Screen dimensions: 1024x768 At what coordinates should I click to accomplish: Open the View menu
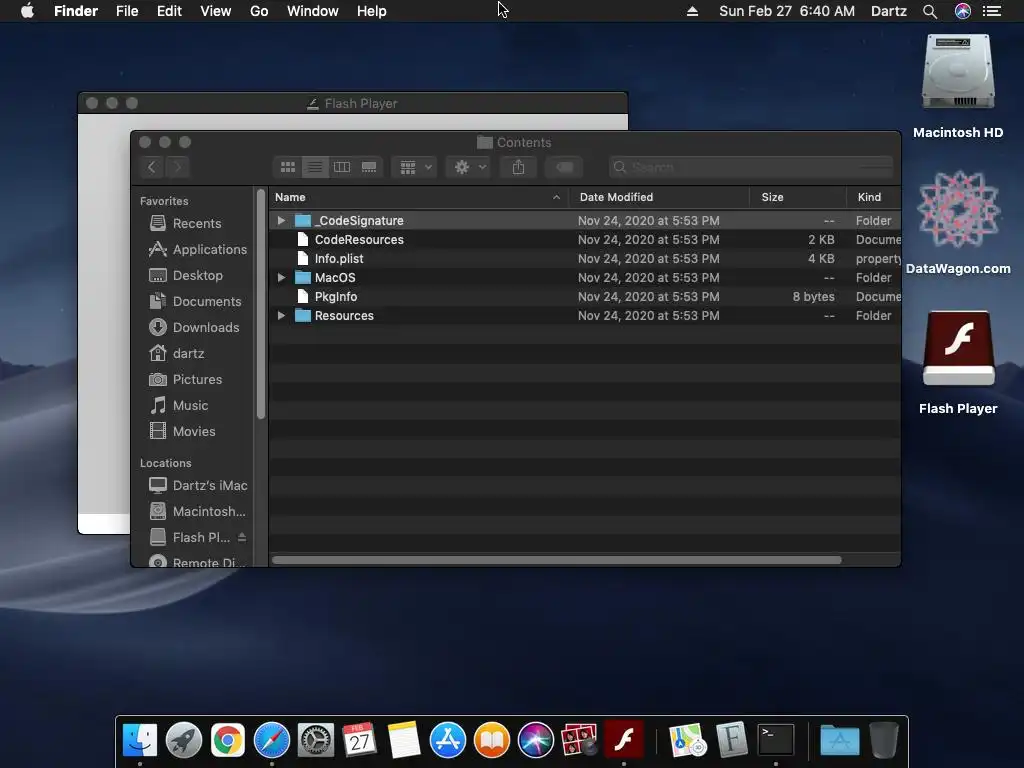216,11
